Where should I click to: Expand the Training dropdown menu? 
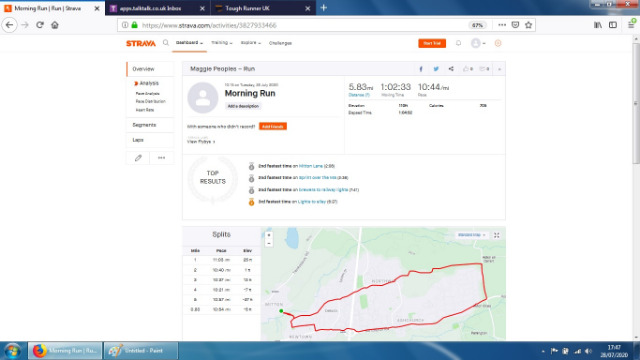222,43
